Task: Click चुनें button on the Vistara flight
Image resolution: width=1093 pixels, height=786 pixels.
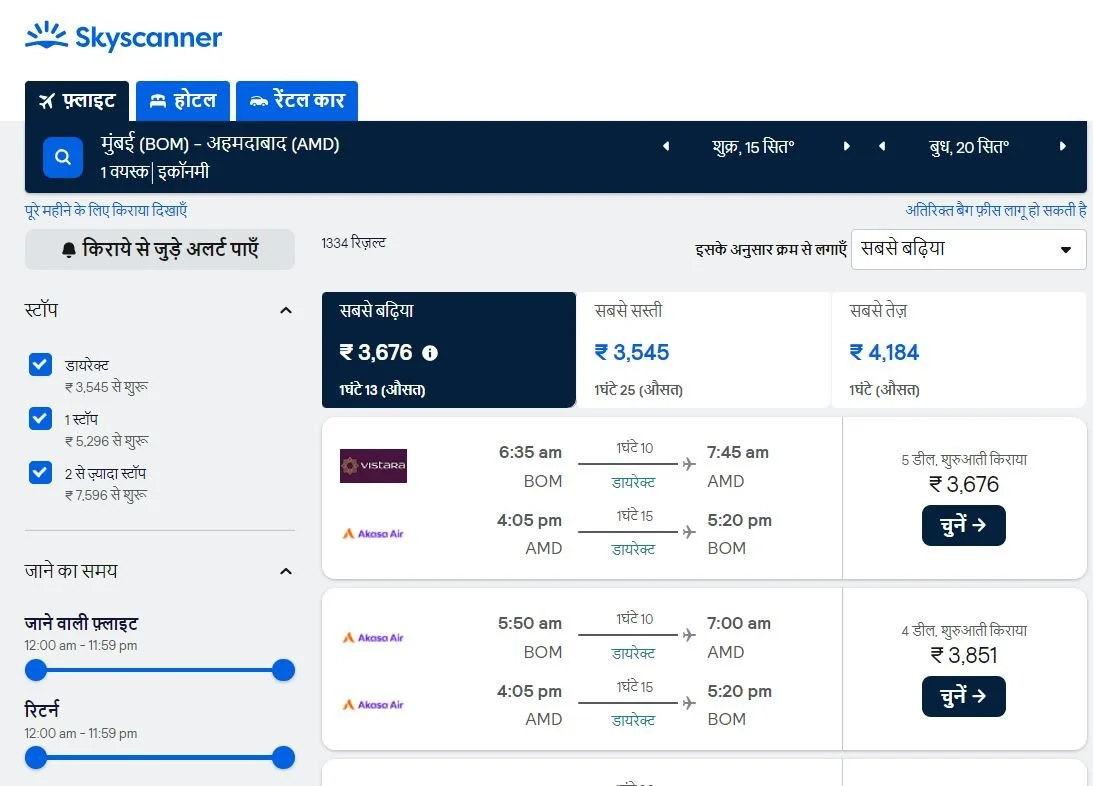Action: (x=963, y=525)
